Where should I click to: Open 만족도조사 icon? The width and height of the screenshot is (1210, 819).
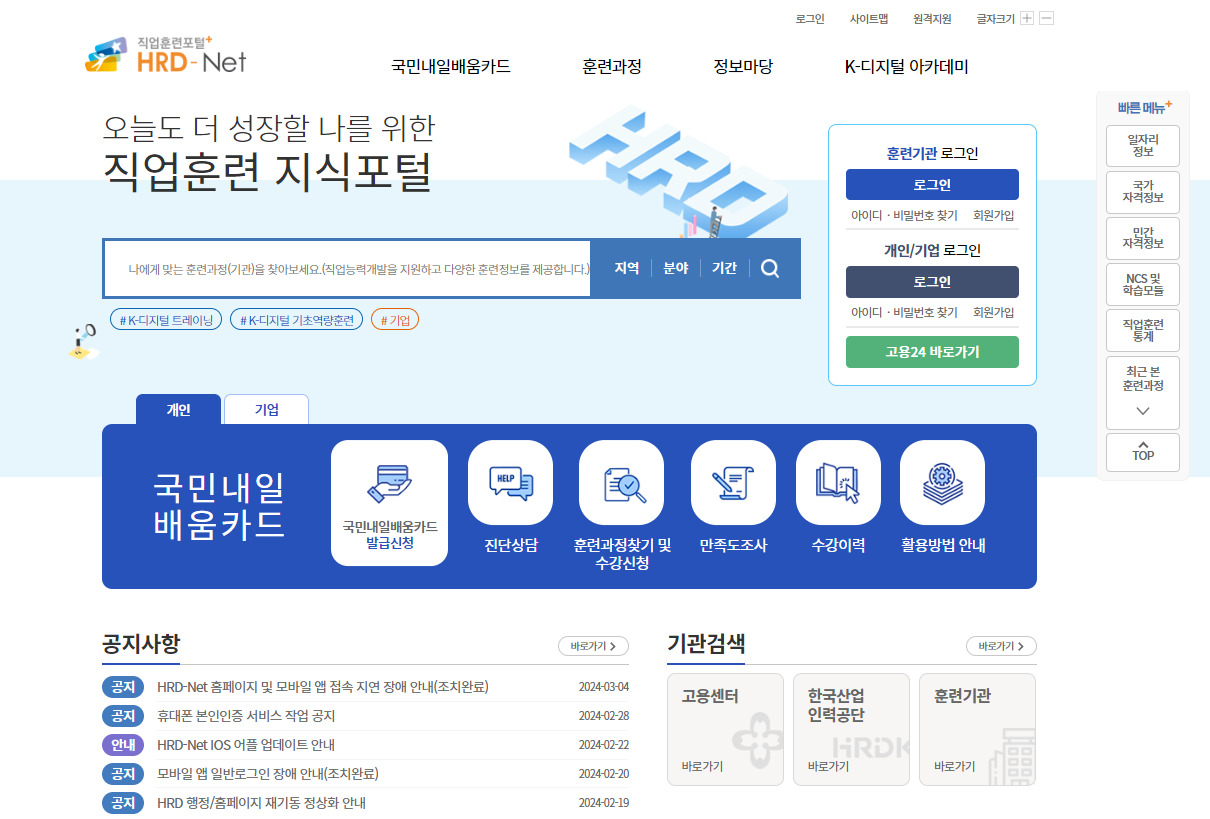[x=733, y=482]
